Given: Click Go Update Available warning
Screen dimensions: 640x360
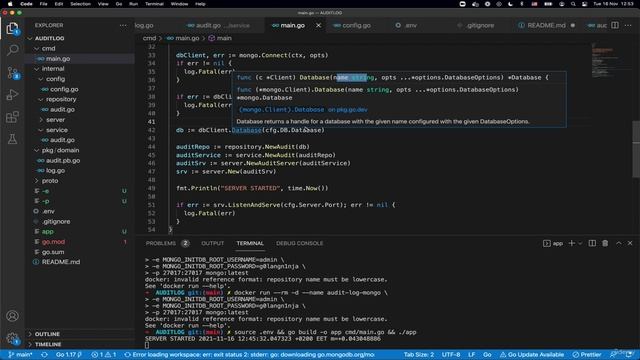Looking at the screenshot, I should point(532,355).
